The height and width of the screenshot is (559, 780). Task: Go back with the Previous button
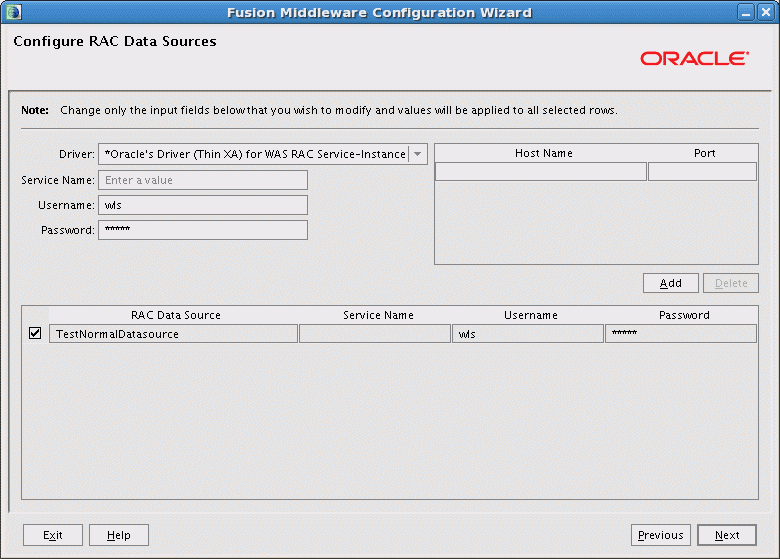click(661, 535)
